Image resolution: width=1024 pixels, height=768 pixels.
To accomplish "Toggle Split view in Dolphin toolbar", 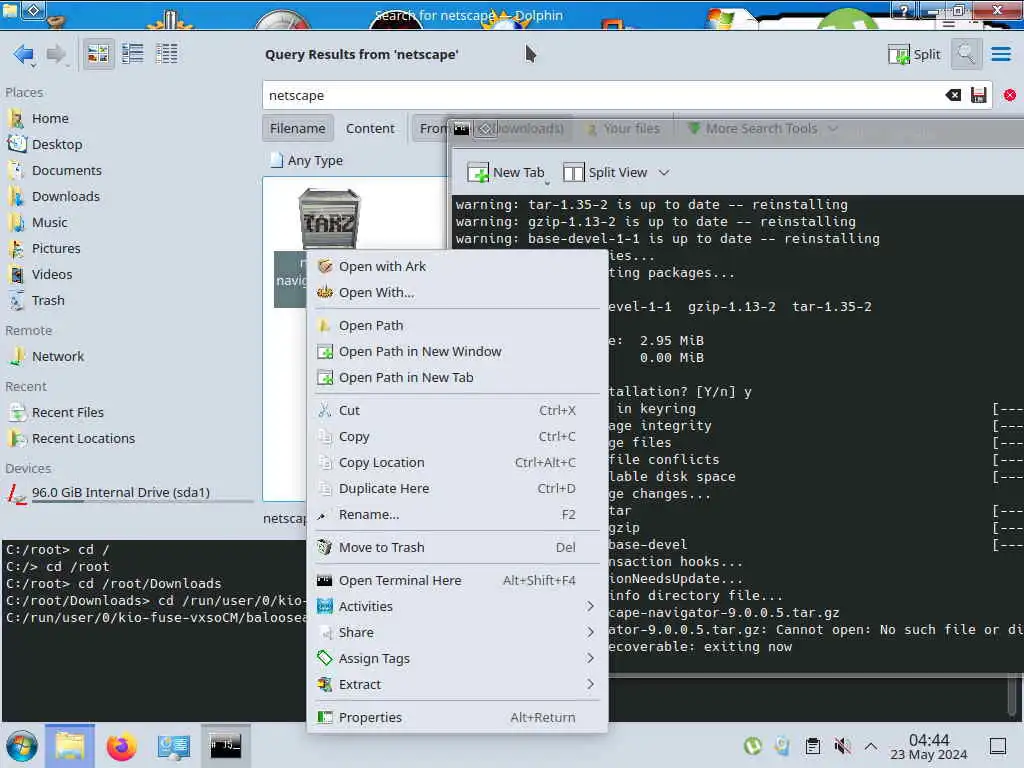I will click(x=914, y=54).
